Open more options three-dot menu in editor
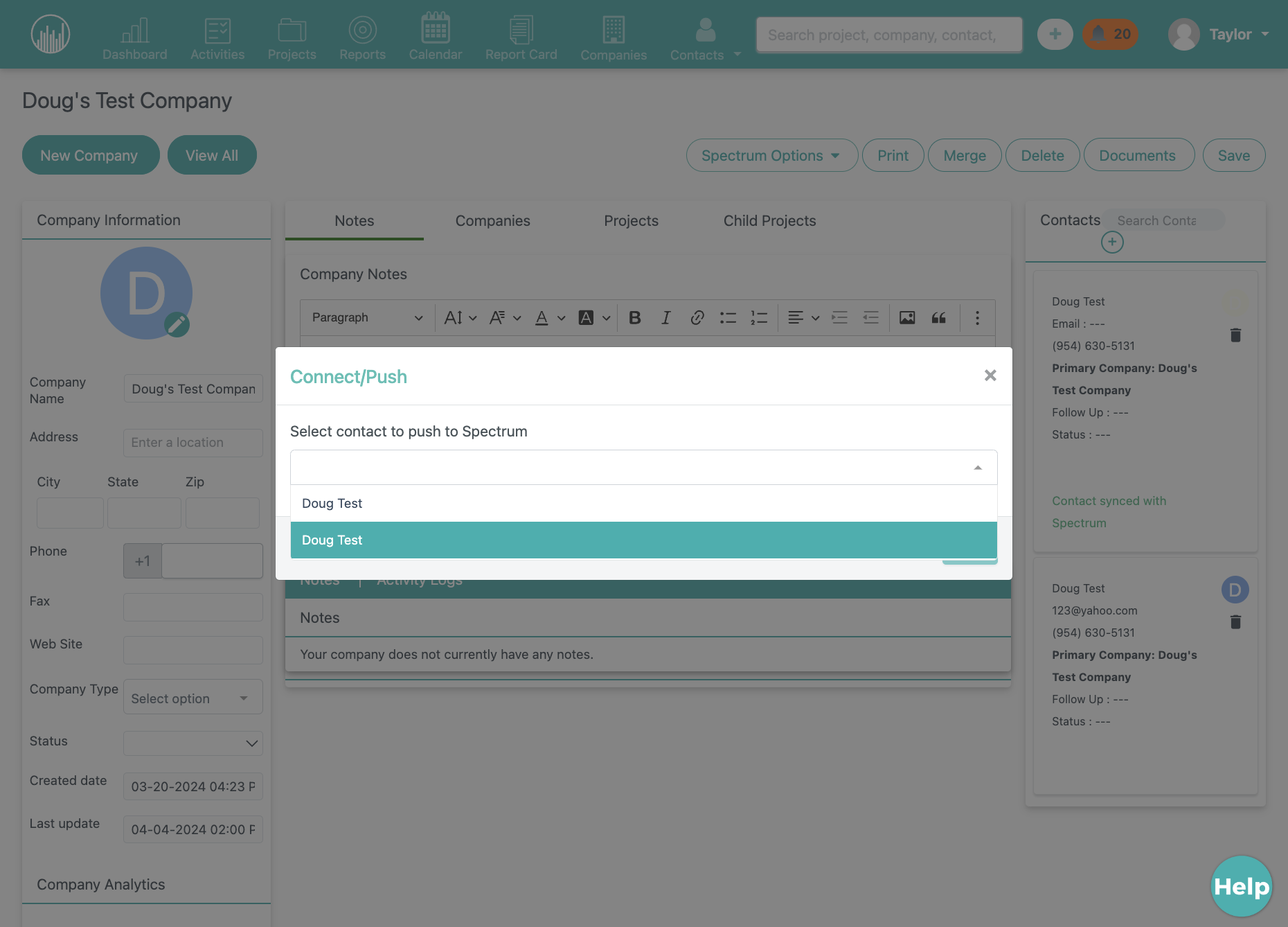 pyautogui.click(x=977, y=317)
